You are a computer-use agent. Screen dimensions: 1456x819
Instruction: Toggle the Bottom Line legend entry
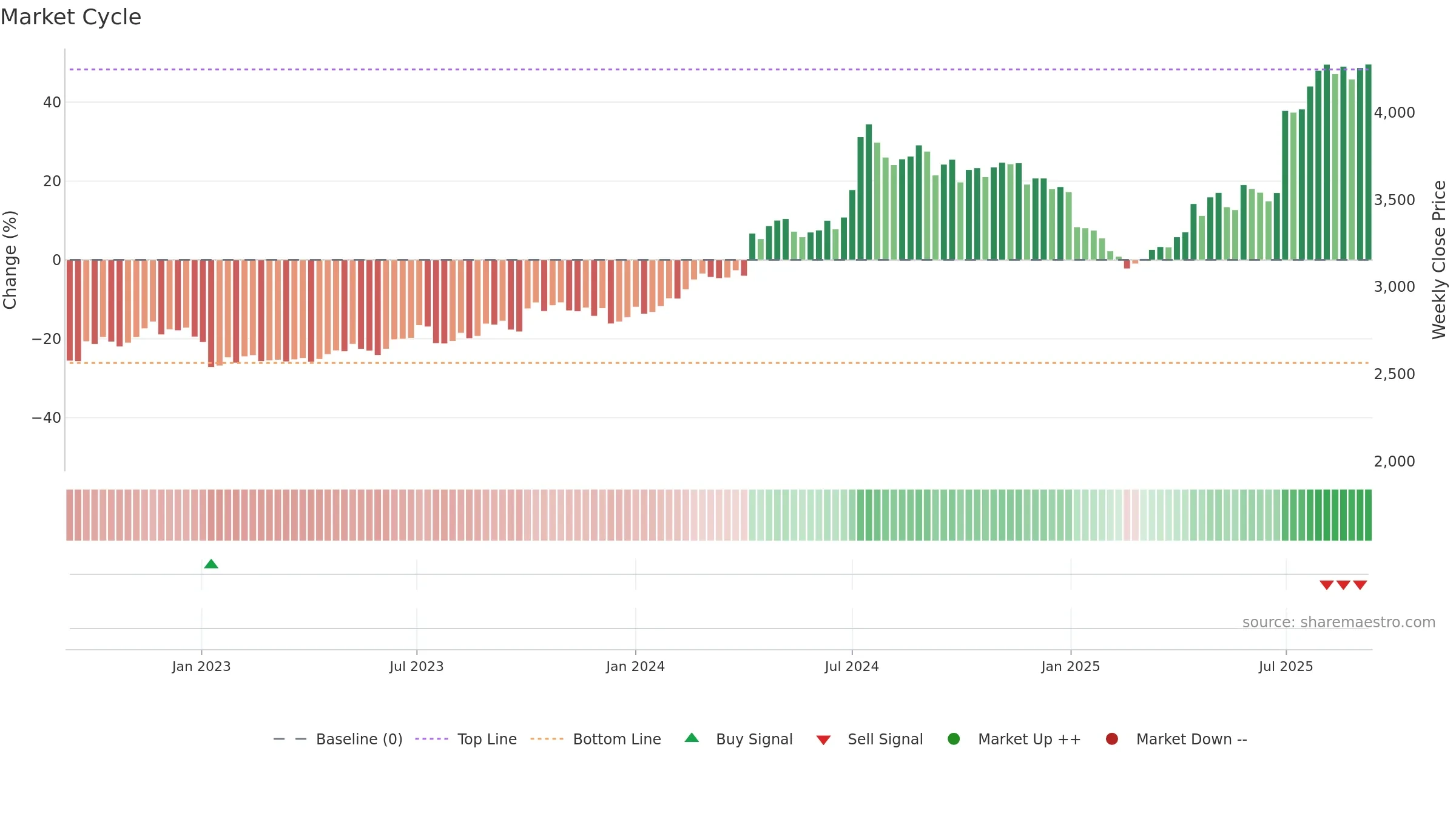click(596, 739)
